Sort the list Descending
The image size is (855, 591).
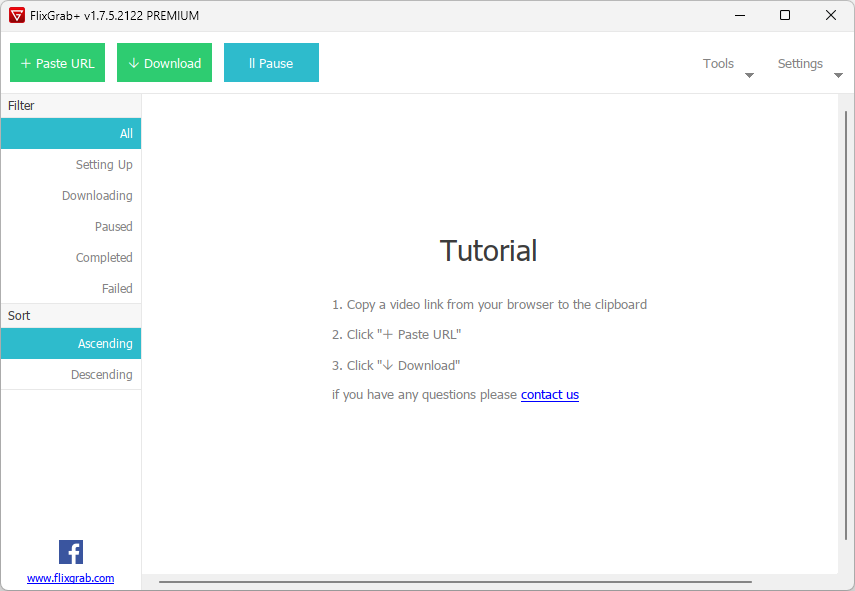[x=71, y=375]
